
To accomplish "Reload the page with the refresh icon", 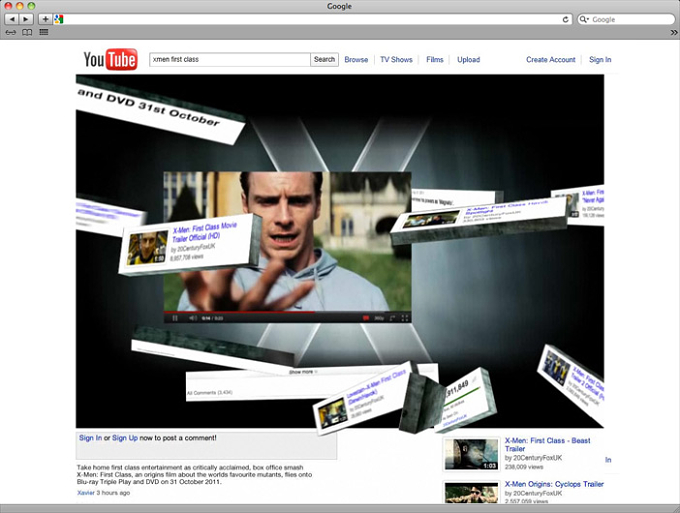I will (x=565, y=20).
